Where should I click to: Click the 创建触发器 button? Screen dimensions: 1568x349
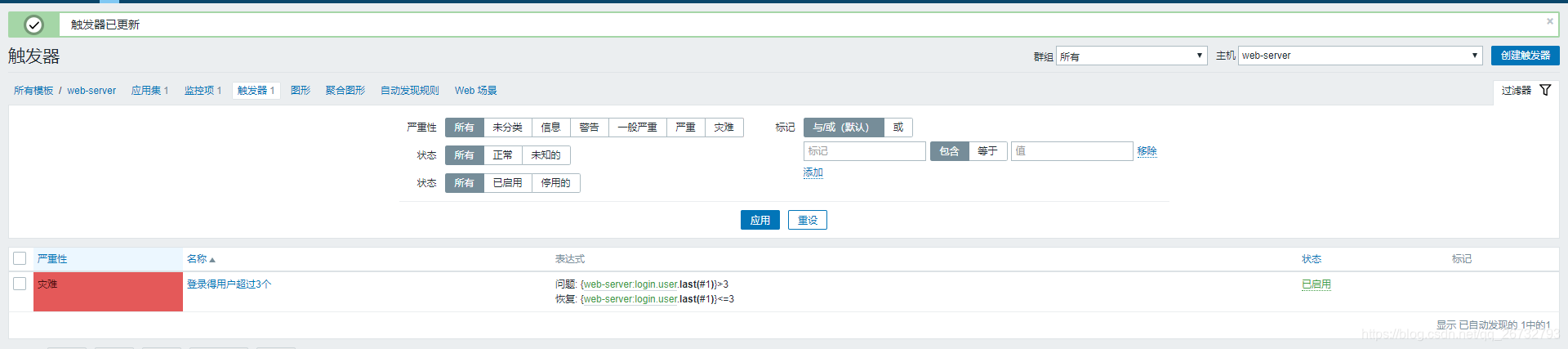click(1525, 56)
